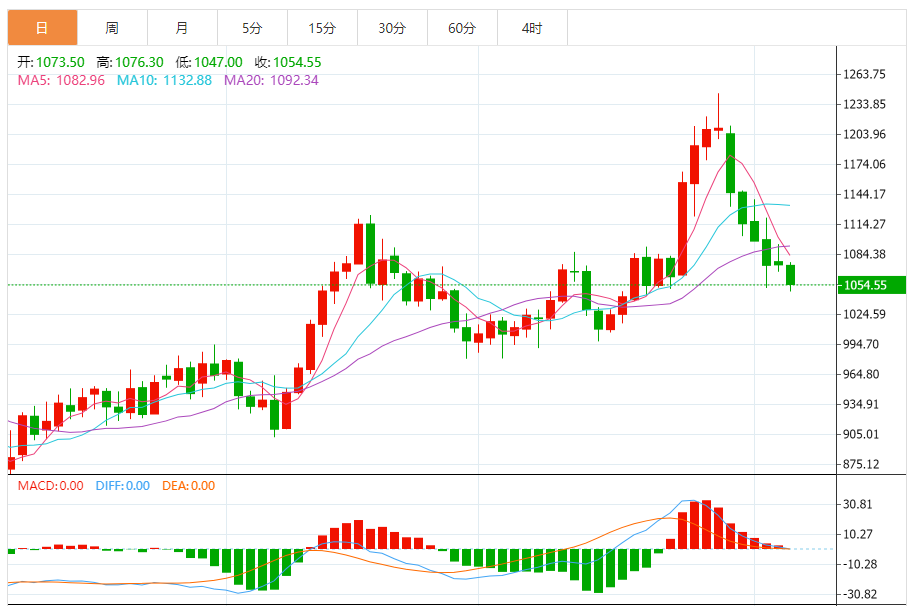This screenshot has height=606, width=915.
Task: Switch to the 周 (weekly) tab
Action: coord(113,27)
